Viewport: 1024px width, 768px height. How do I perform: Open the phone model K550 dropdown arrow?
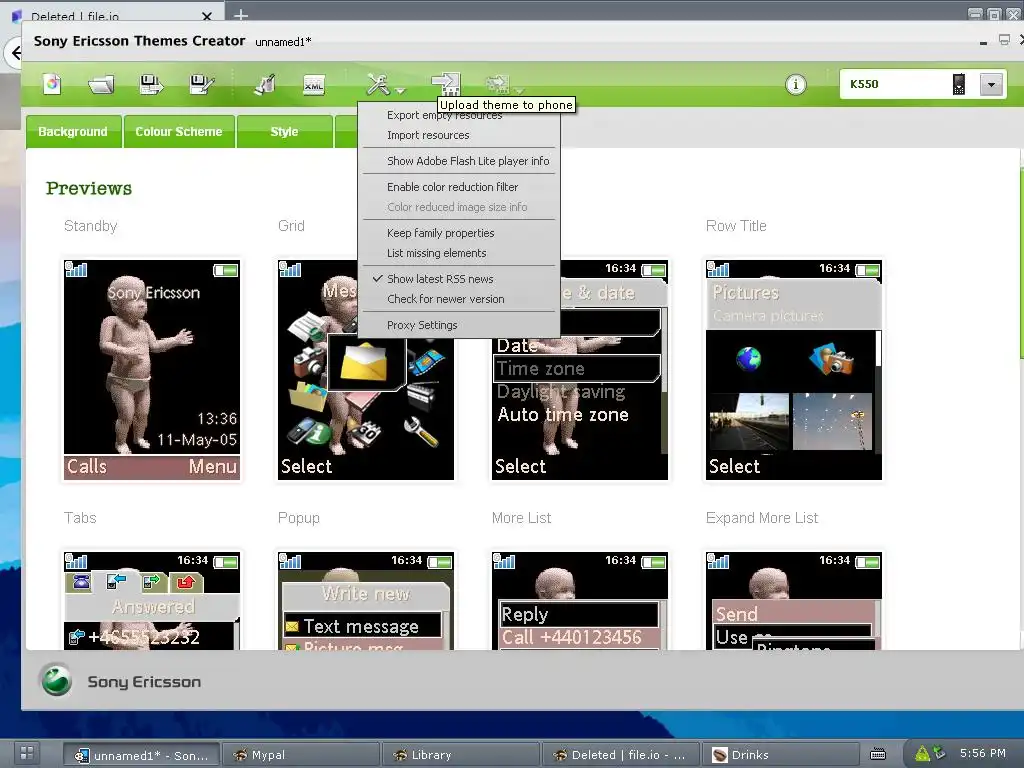click(991, 84)
